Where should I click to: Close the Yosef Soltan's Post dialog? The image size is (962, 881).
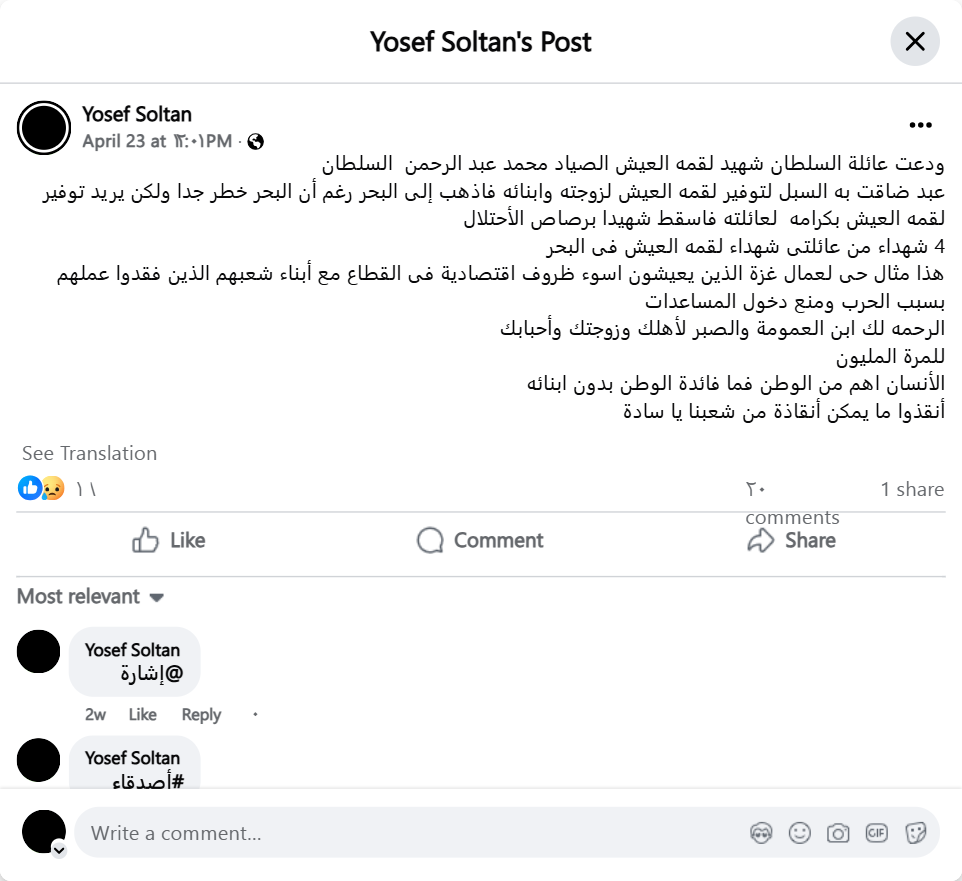915,42
